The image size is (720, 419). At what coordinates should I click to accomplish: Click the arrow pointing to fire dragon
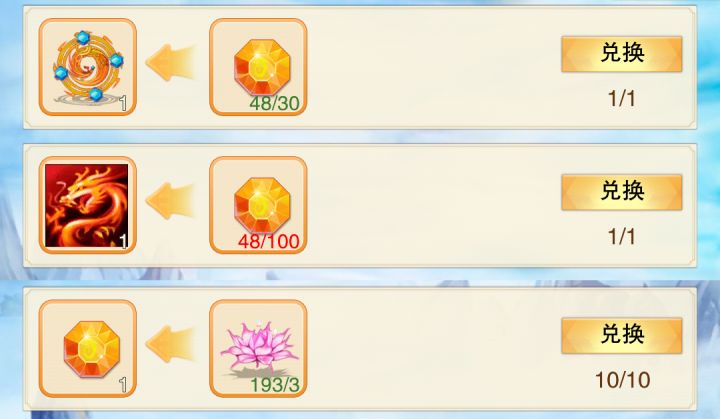[x=171, y=200]
